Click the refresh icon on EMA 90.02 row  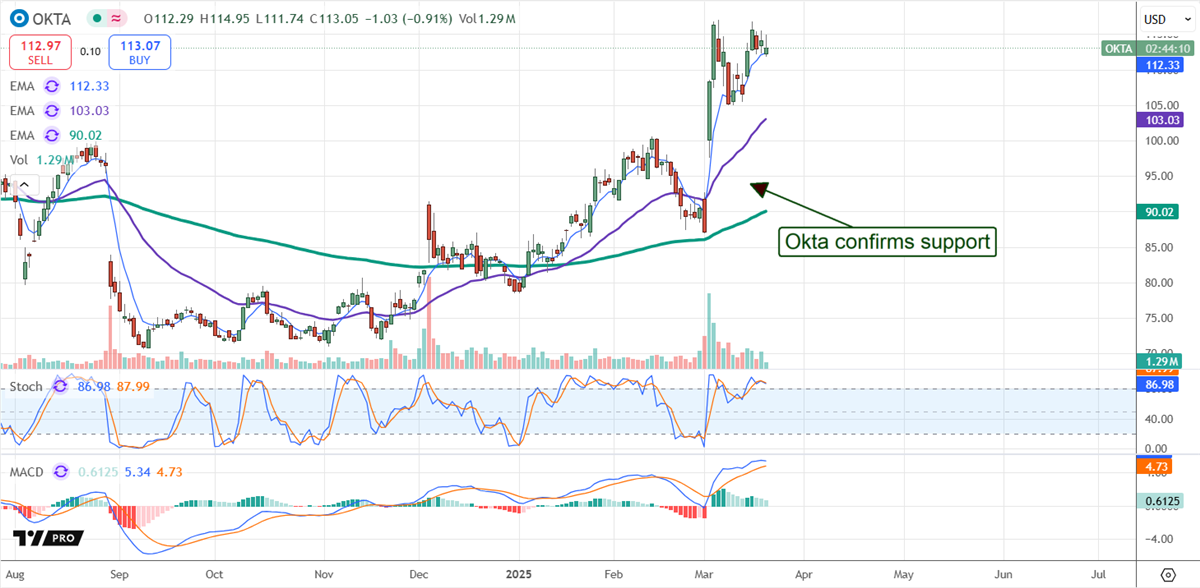tap(51, 135)
